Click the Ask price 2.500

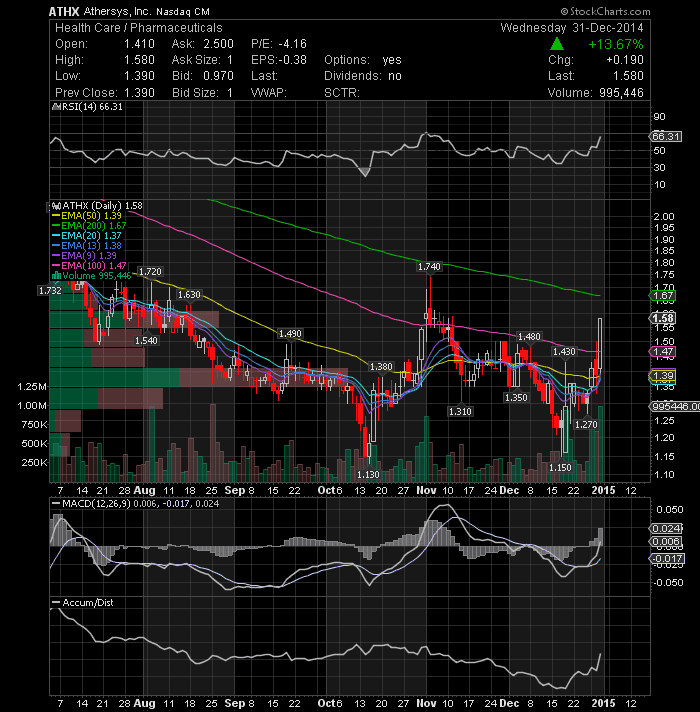(x=218, y=44)
